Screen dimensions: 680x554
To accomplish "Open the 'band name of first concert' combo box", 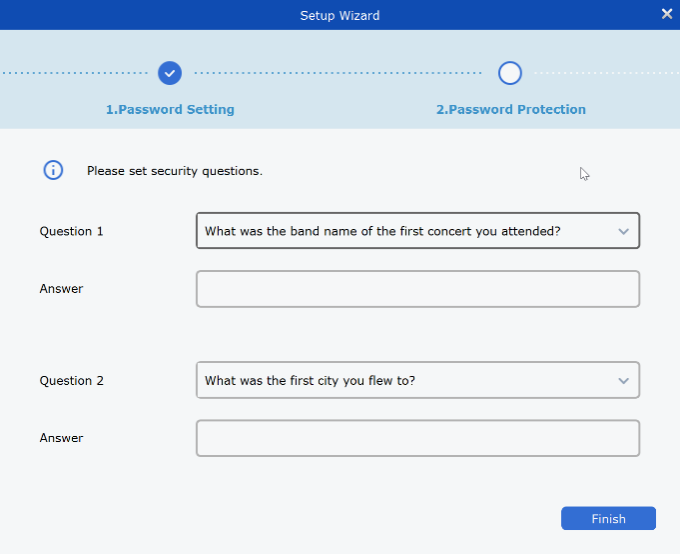I will coord(400,231).
